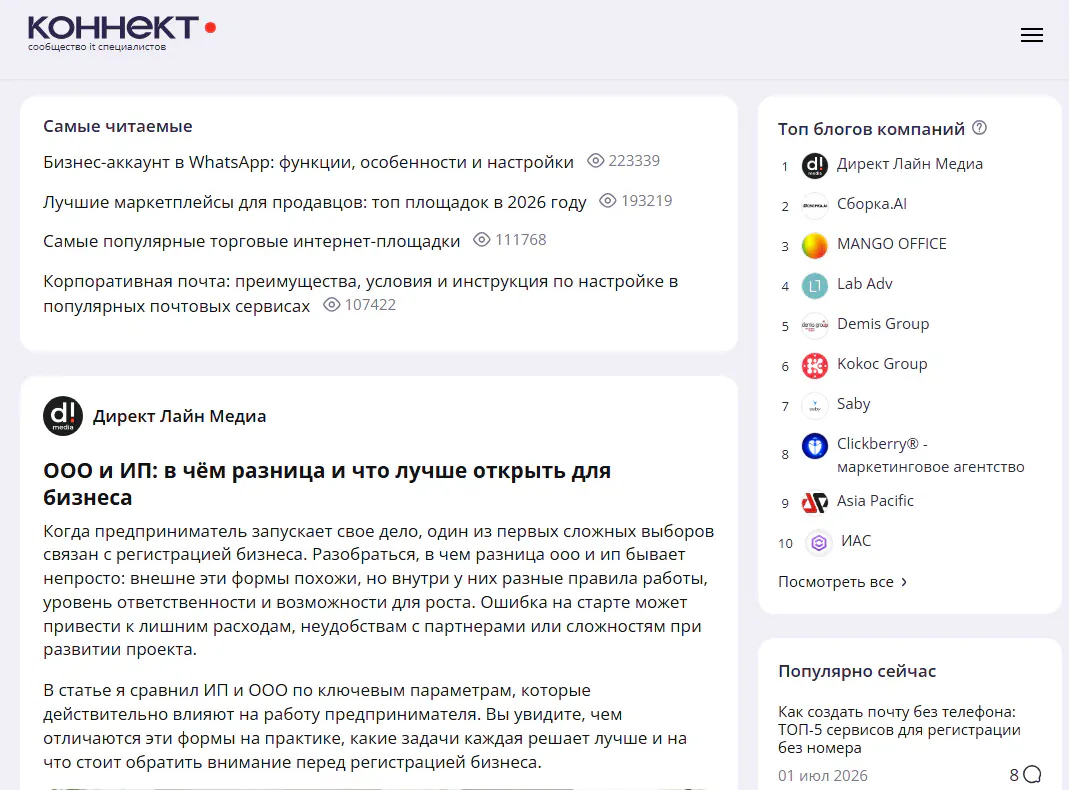Open article author Директ Лайн Медиа name
Screen dimensions: 1070x790
point(179,416)
